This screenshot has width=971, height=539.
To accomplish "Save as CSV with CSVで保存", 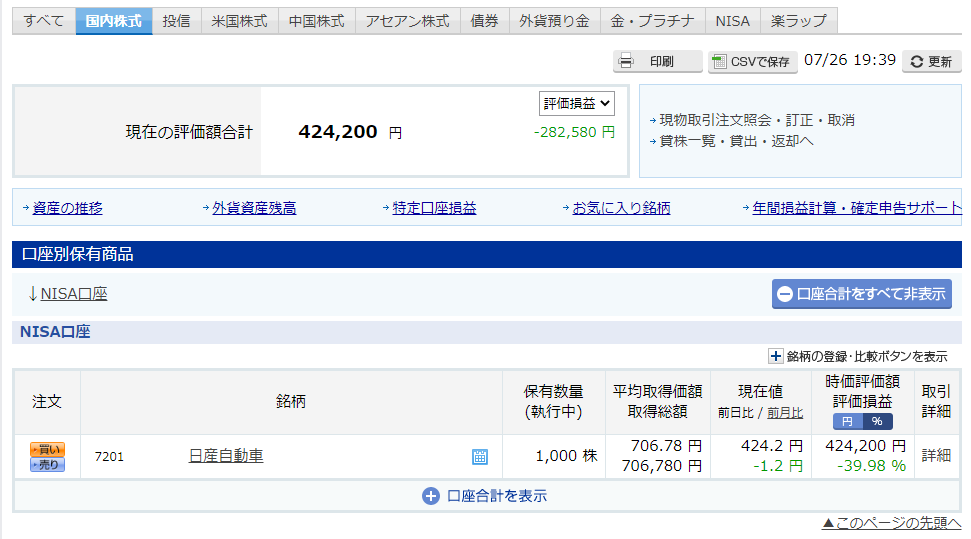I will (752, 61).
